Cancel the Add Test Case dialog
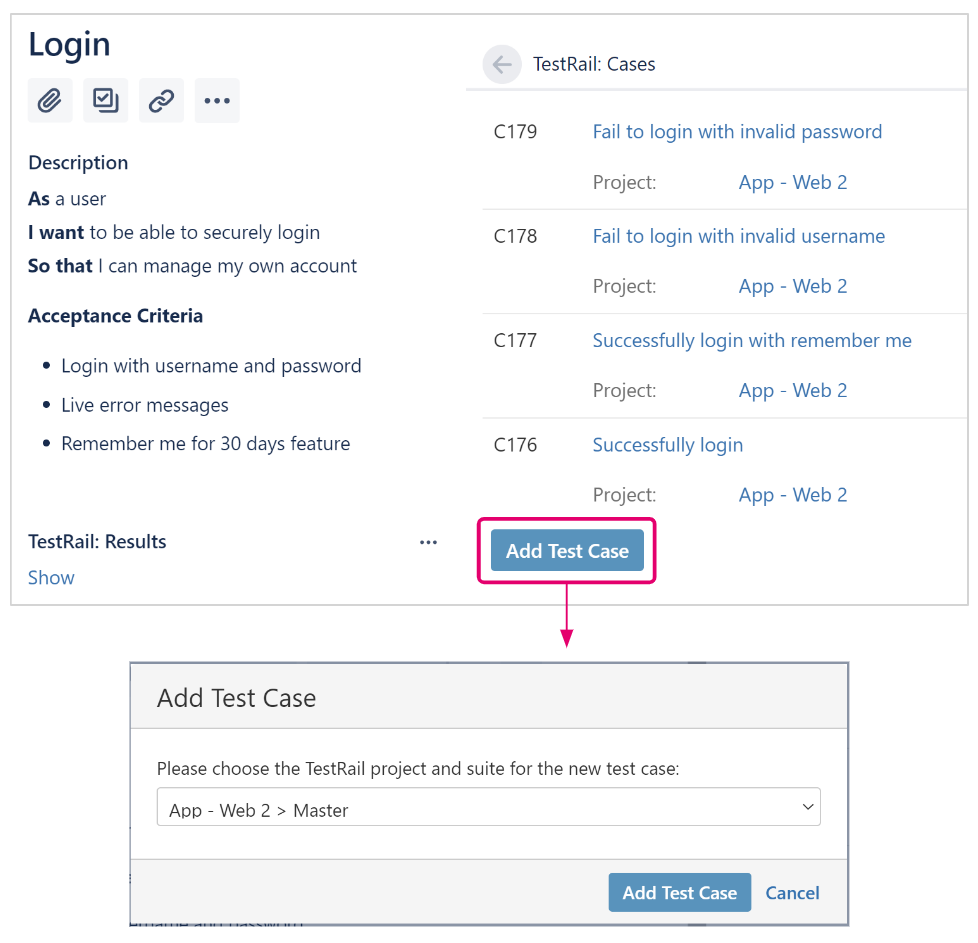The width and height of the screenshot is (978, 943). pos(792,893)
